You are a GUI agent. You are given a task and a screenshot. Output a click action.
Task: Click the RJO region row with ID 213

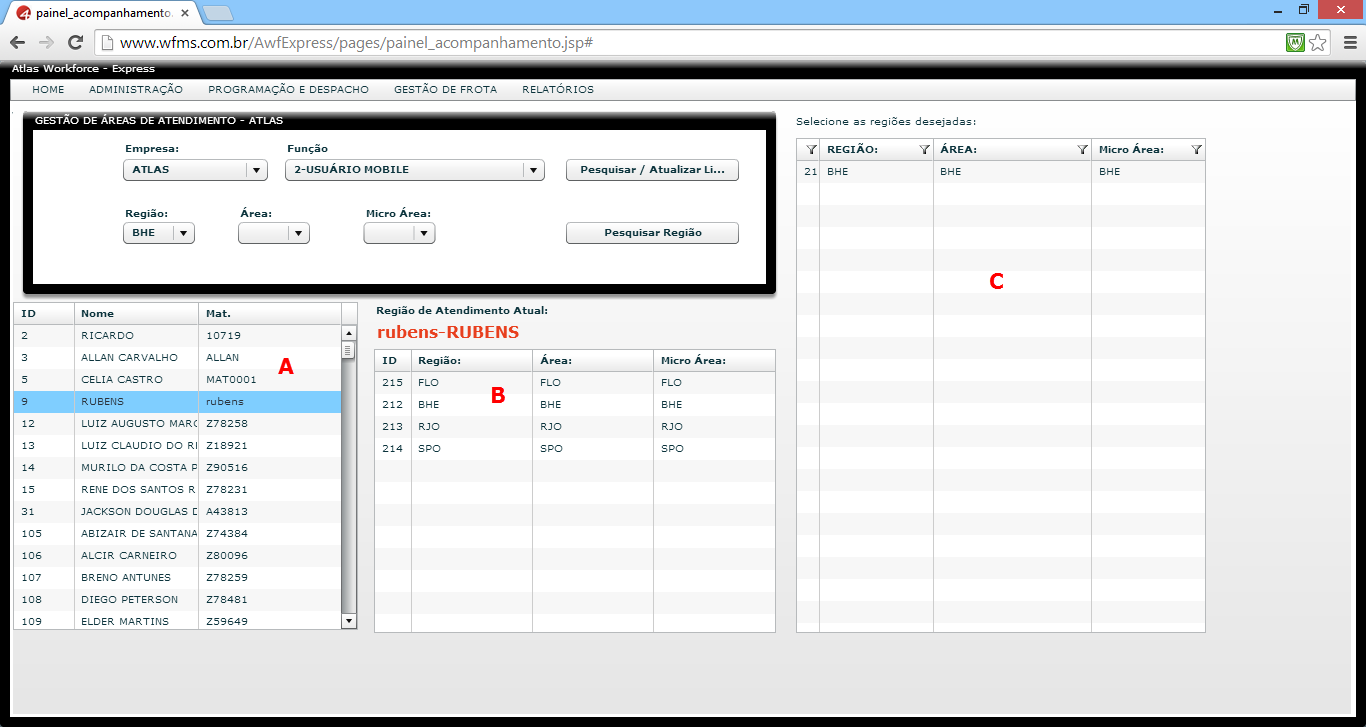click(575, 427)
